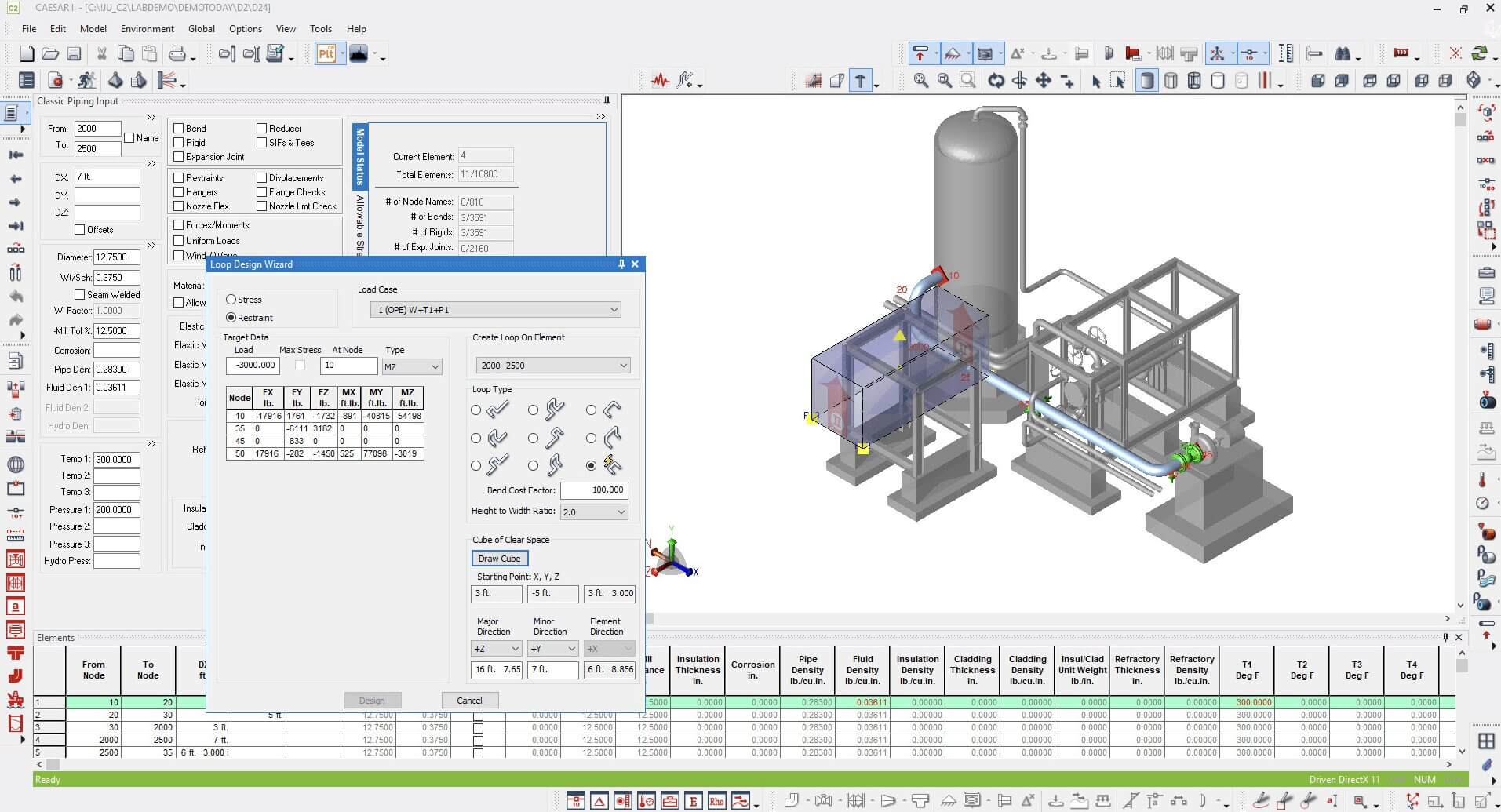Enable the Bend checkbox
The width and height of the screenshot is (1501, 812).
point(179,129)
